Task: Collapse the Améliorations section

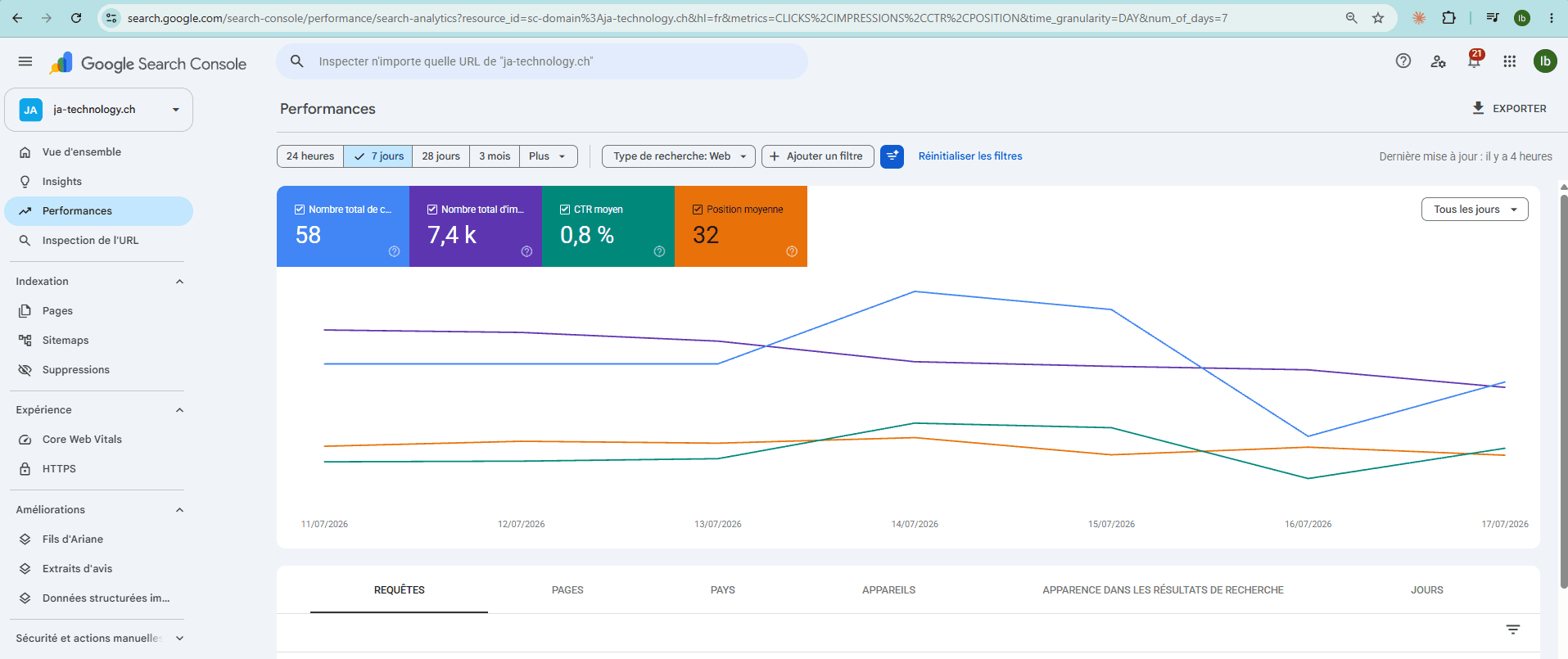Action: coord(179,510)
